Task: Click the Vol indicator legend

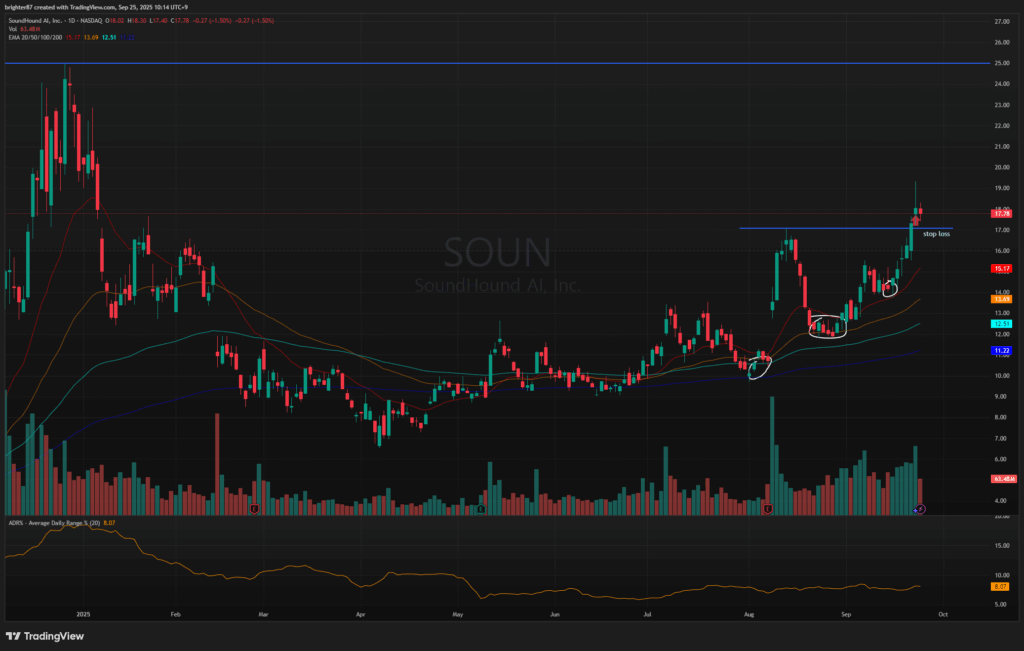Action: click(22, 29)
